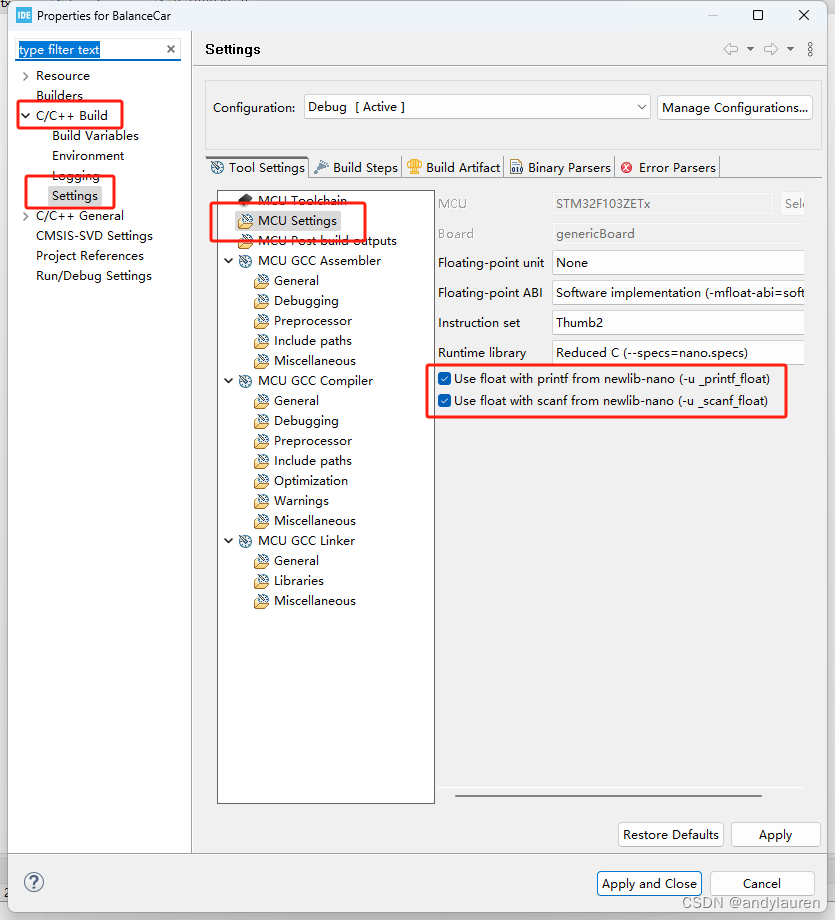Uncheck float with scanf from newlib-nano

point(444,401)
